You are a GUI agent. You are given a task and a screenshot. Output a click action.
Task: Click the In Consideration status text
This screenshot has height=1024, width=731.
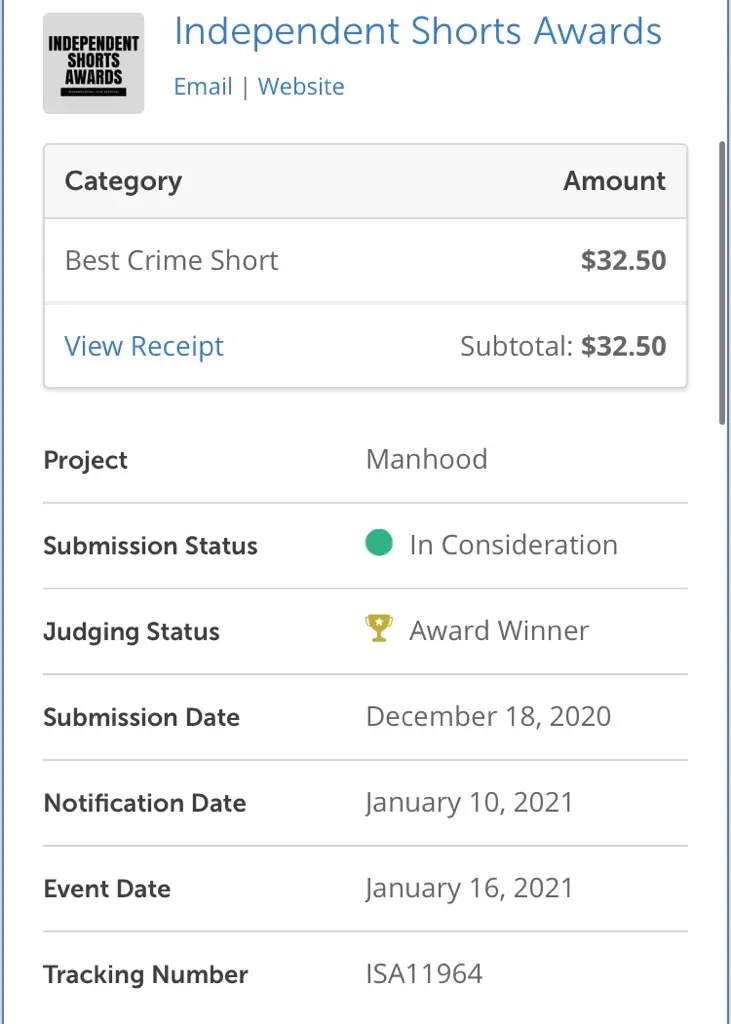[513, 545]
